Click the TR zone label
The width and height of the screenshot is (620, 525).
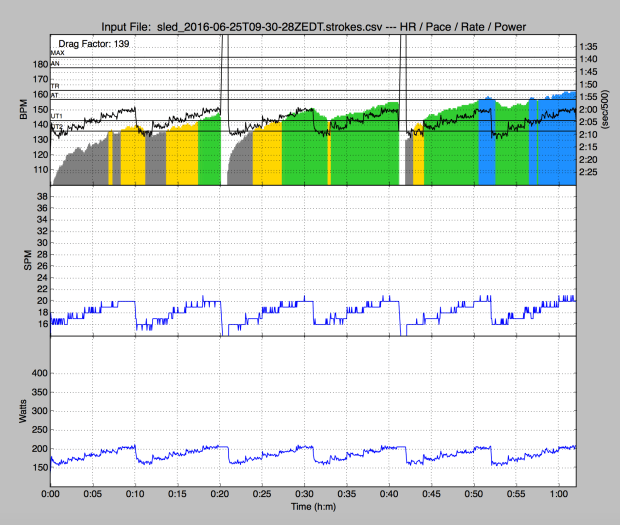pyautogui.click(x=55, y=87)
